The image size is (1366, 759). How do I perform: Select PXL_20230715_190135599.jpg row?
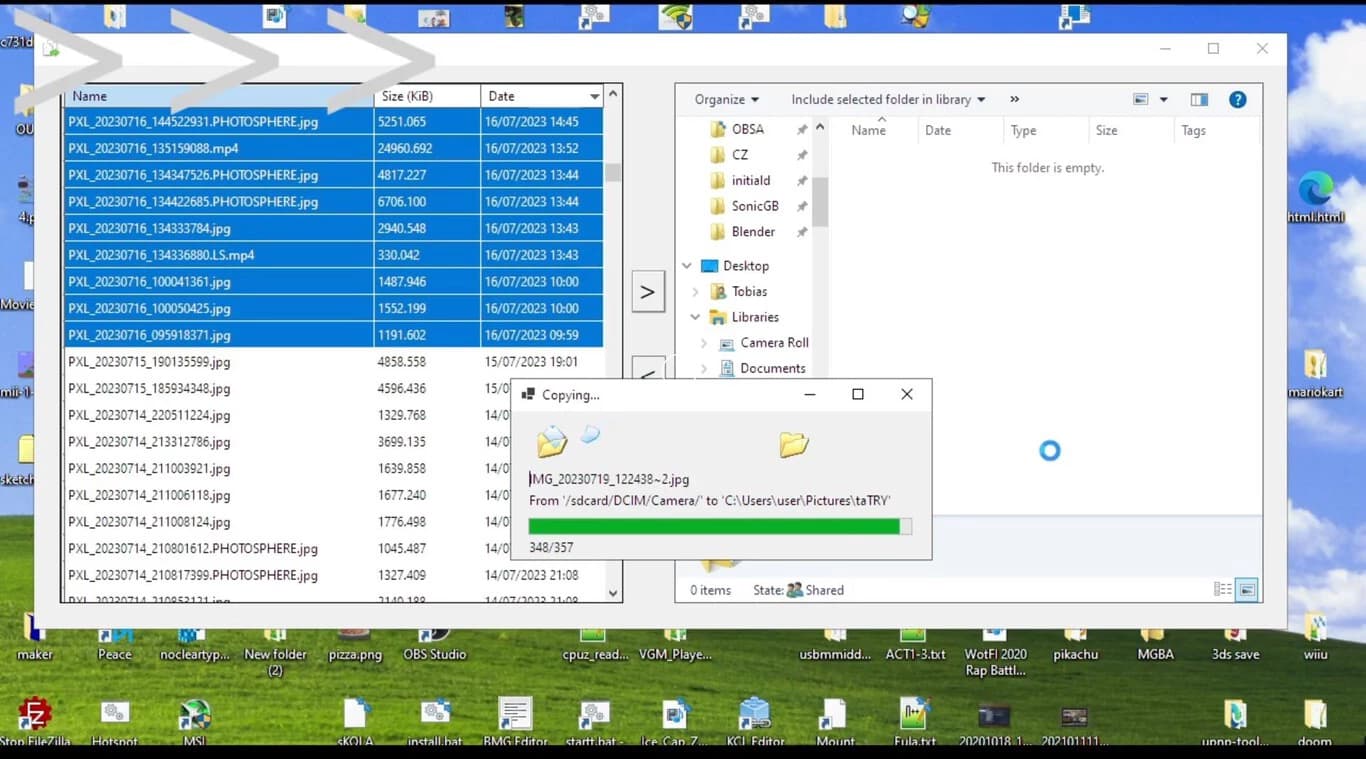tap(334, 362)
